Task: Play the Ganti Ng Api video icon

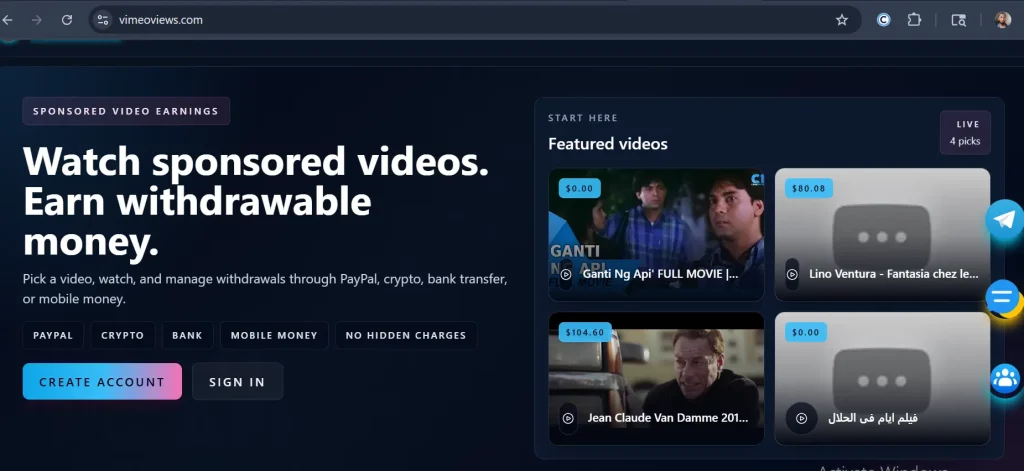Action: coord(566,274)
